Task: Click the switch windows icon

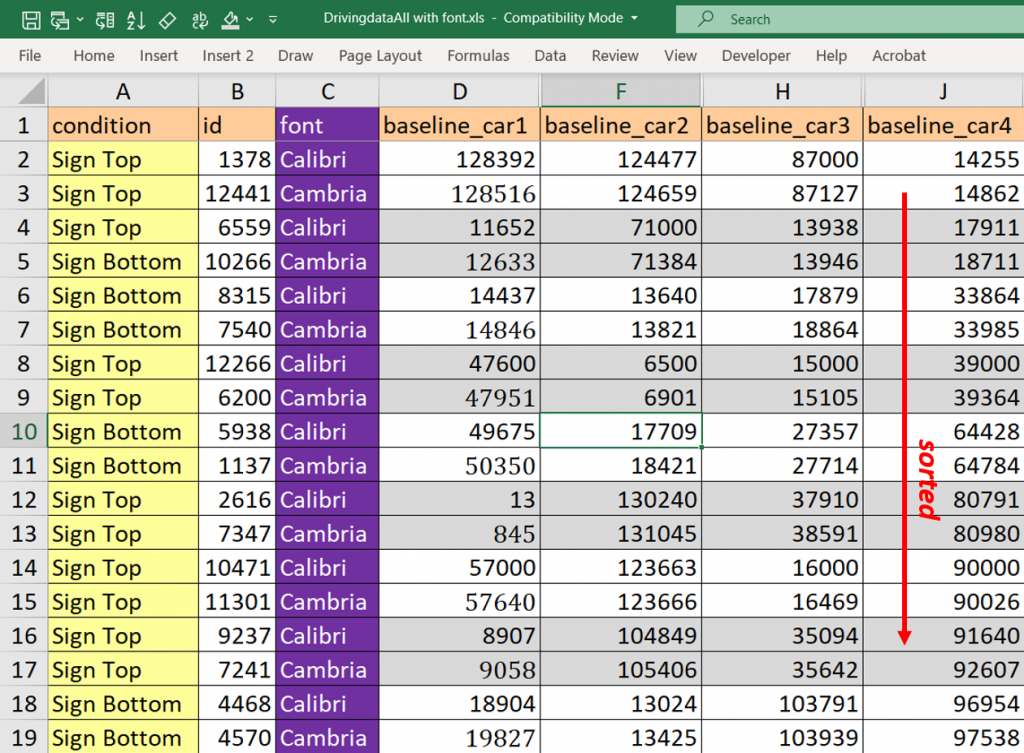Action: pyautogui.click(x=59, y=20)
